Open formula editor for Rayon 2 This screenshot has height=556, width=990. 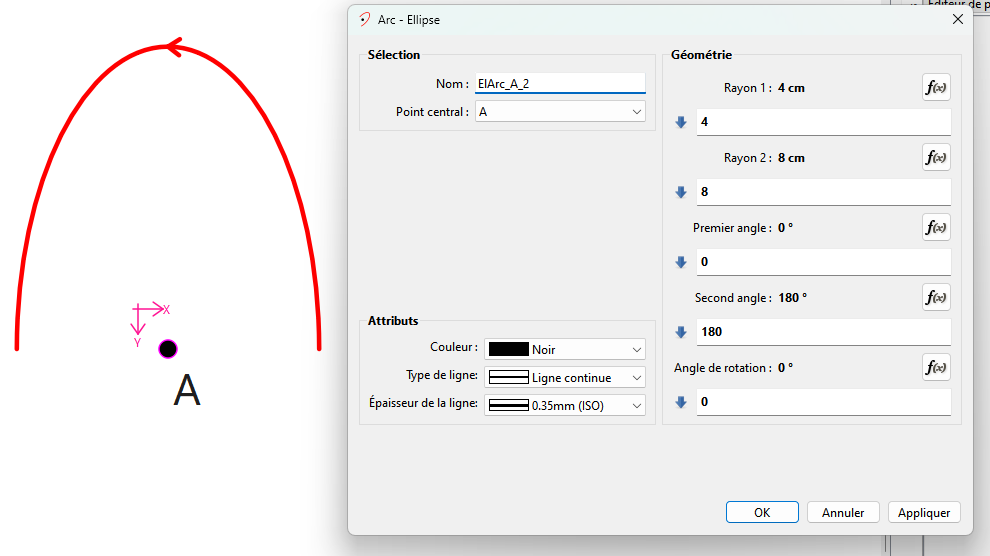[x=936, y=158]
